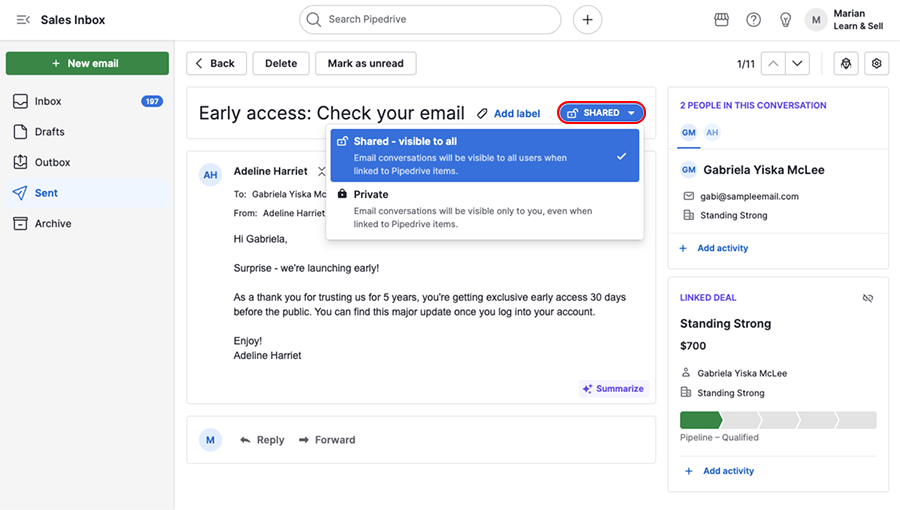The image size is (900, 510).
Task: Select the Private visibility option
Action: click(x=484, y=209)
